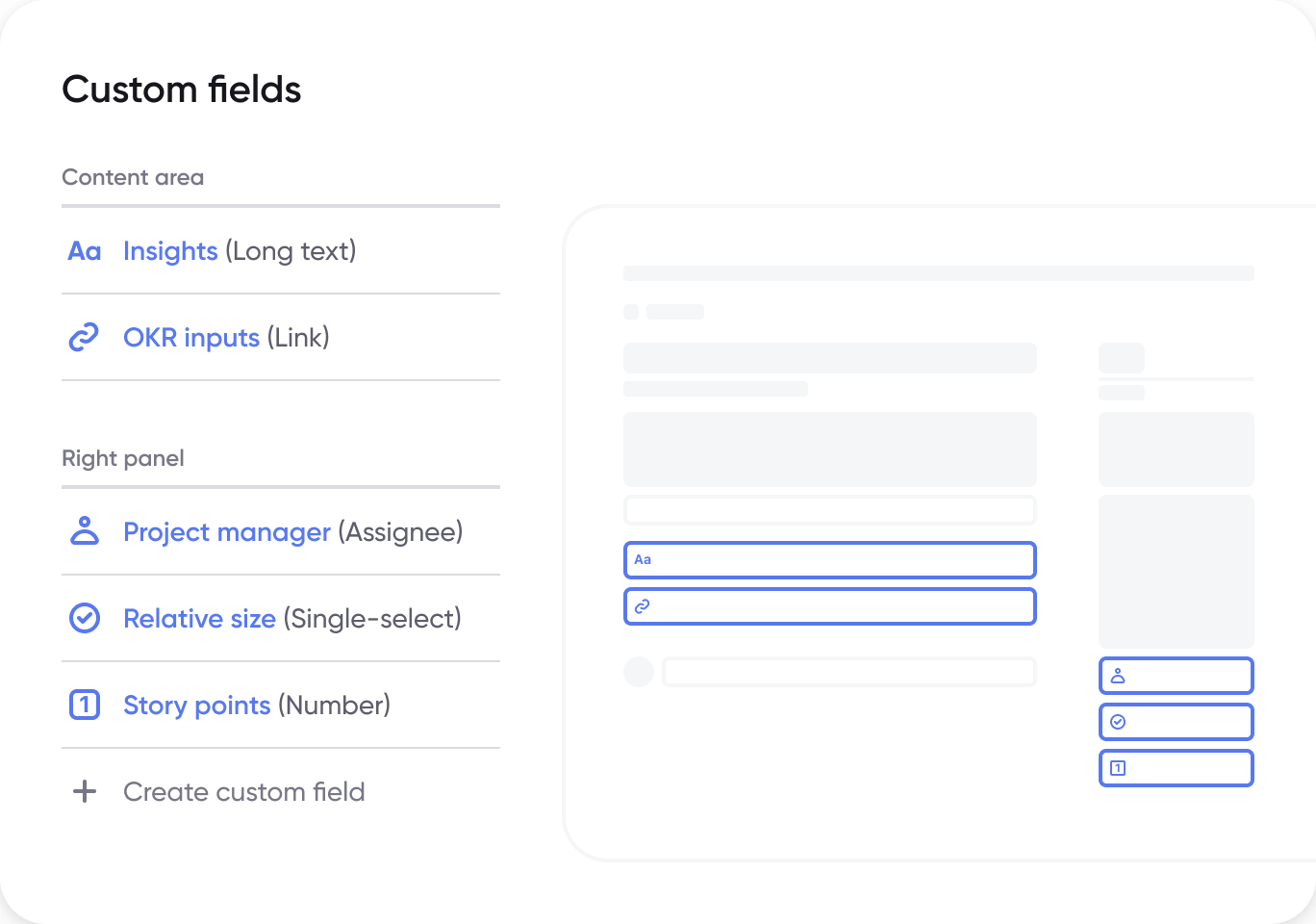Click the person icon in the preview panel
This screenshot has height=924, width=1316.
[x=1118, y=676]
